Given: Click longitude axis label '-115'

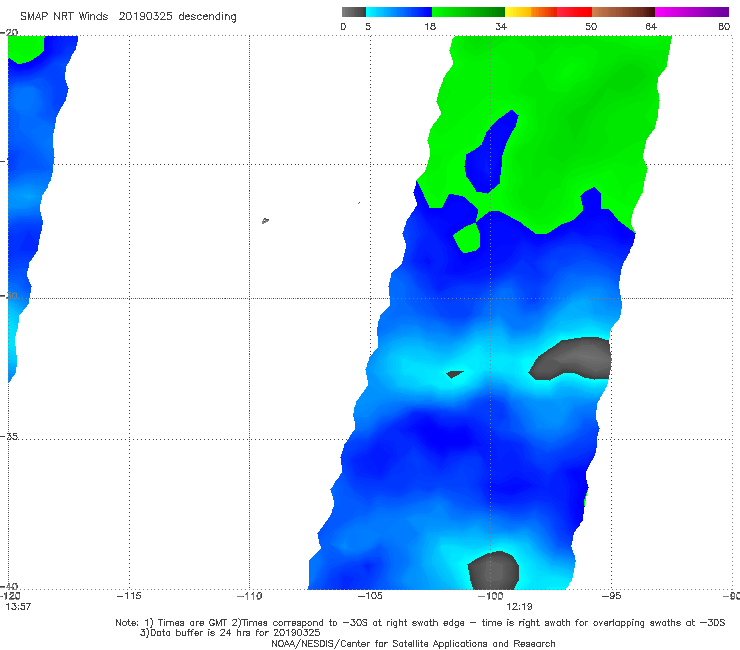Looking at the screenshot, I should (x=129, y=596).
